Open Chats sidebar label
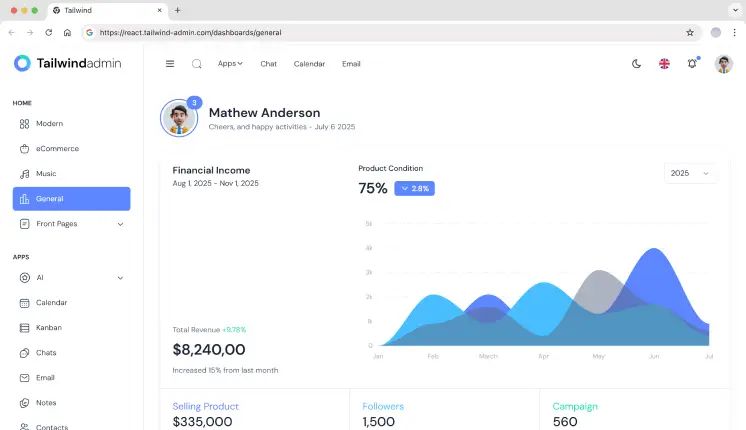Viewport: 746px width, 430px height. coord(46,353)
